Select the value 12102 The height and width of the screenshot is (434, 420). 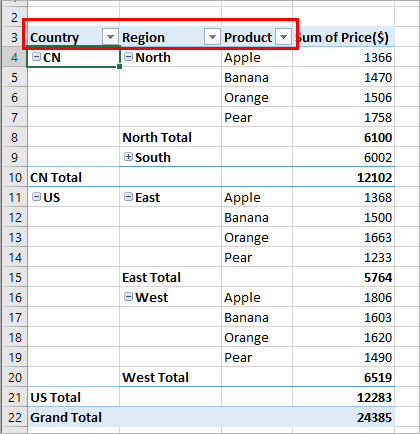tap(343, 177)
